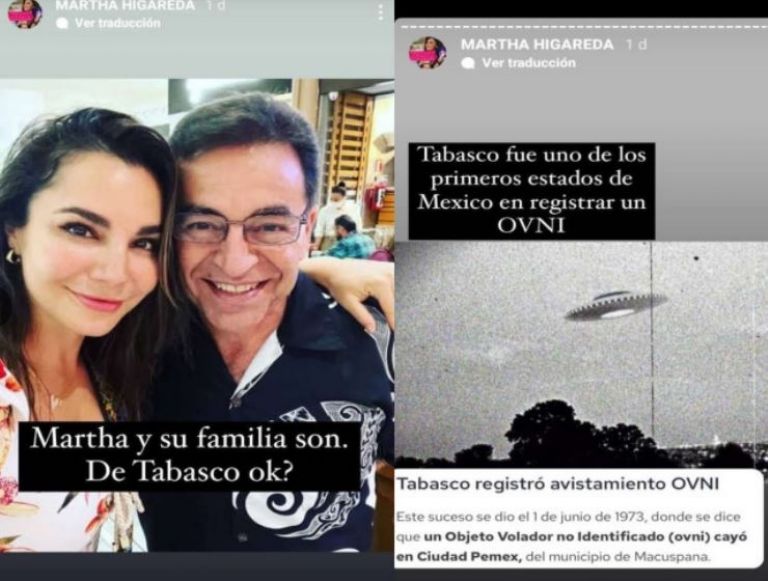Image resolution: width=768 pixels, height=581 pixels.
Task: Select "Ver traducción" on the OVNI story
Action: pos(529,63)
